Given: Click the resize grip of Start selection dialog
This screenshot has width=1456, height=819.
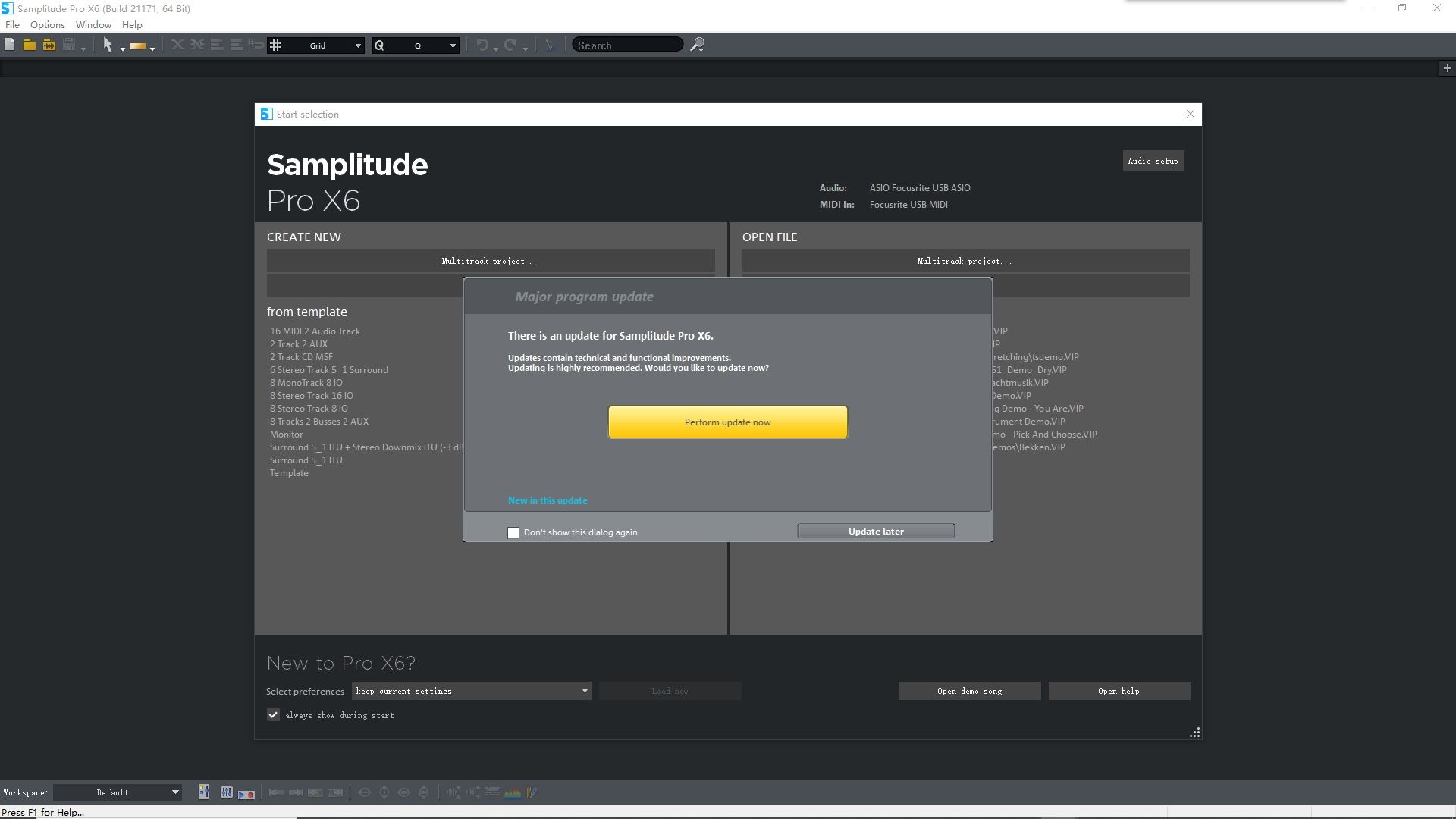Looking at the screenshot, I should tap(1194, 733).
